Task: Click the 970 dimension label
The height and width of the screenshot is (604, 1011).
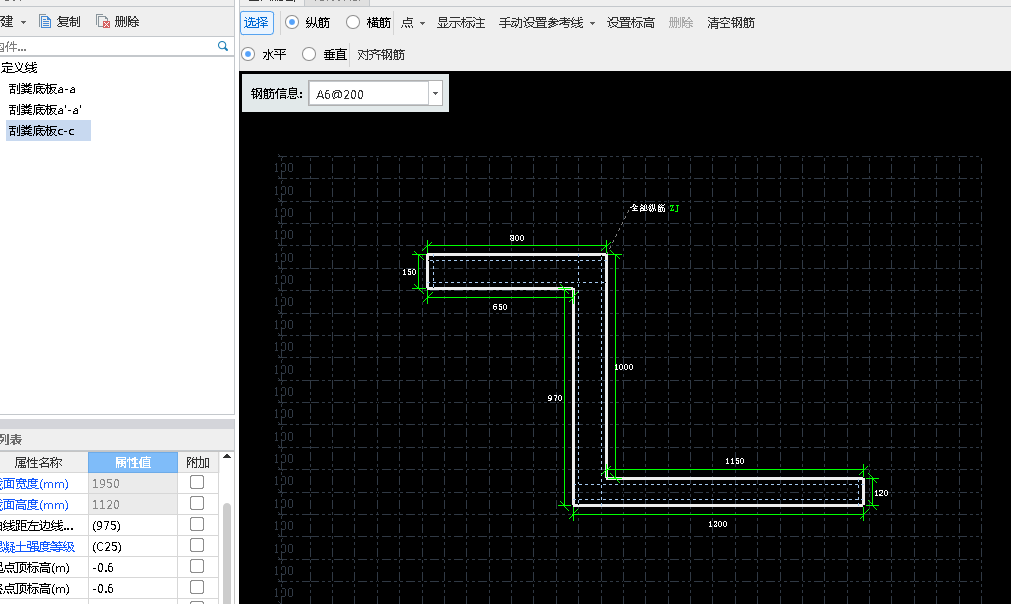Action: [555, 398]
